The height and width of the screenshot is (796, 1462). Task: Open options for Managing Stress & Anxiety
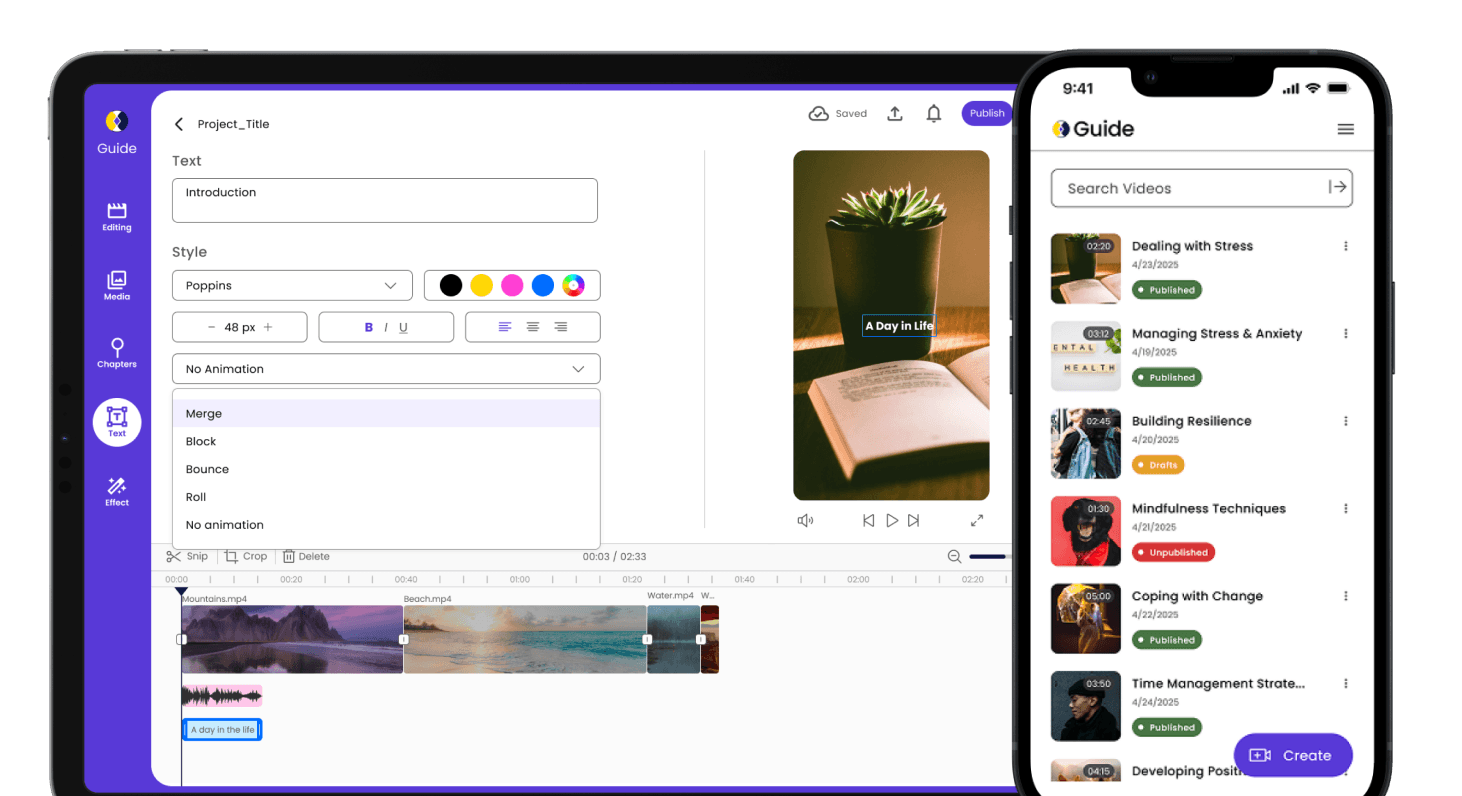tap(1346, 334)
